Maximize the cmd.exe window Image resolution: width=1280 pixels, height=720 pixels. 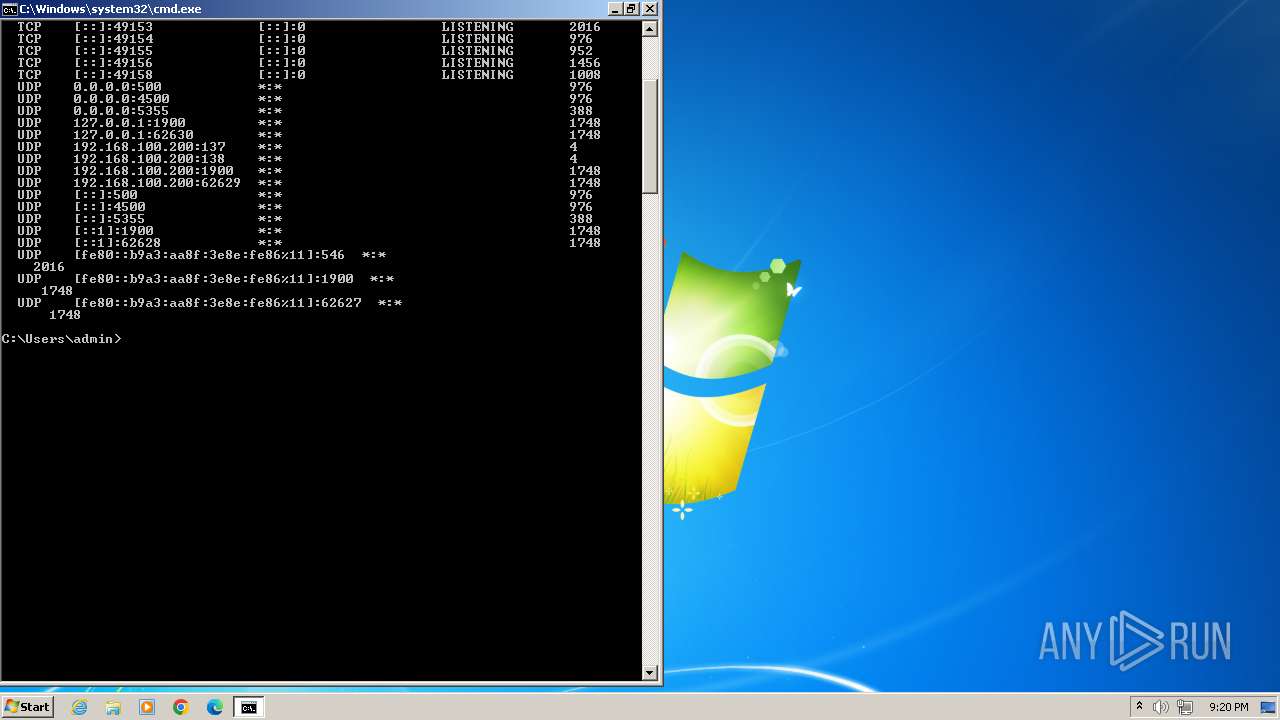(631, 9)
